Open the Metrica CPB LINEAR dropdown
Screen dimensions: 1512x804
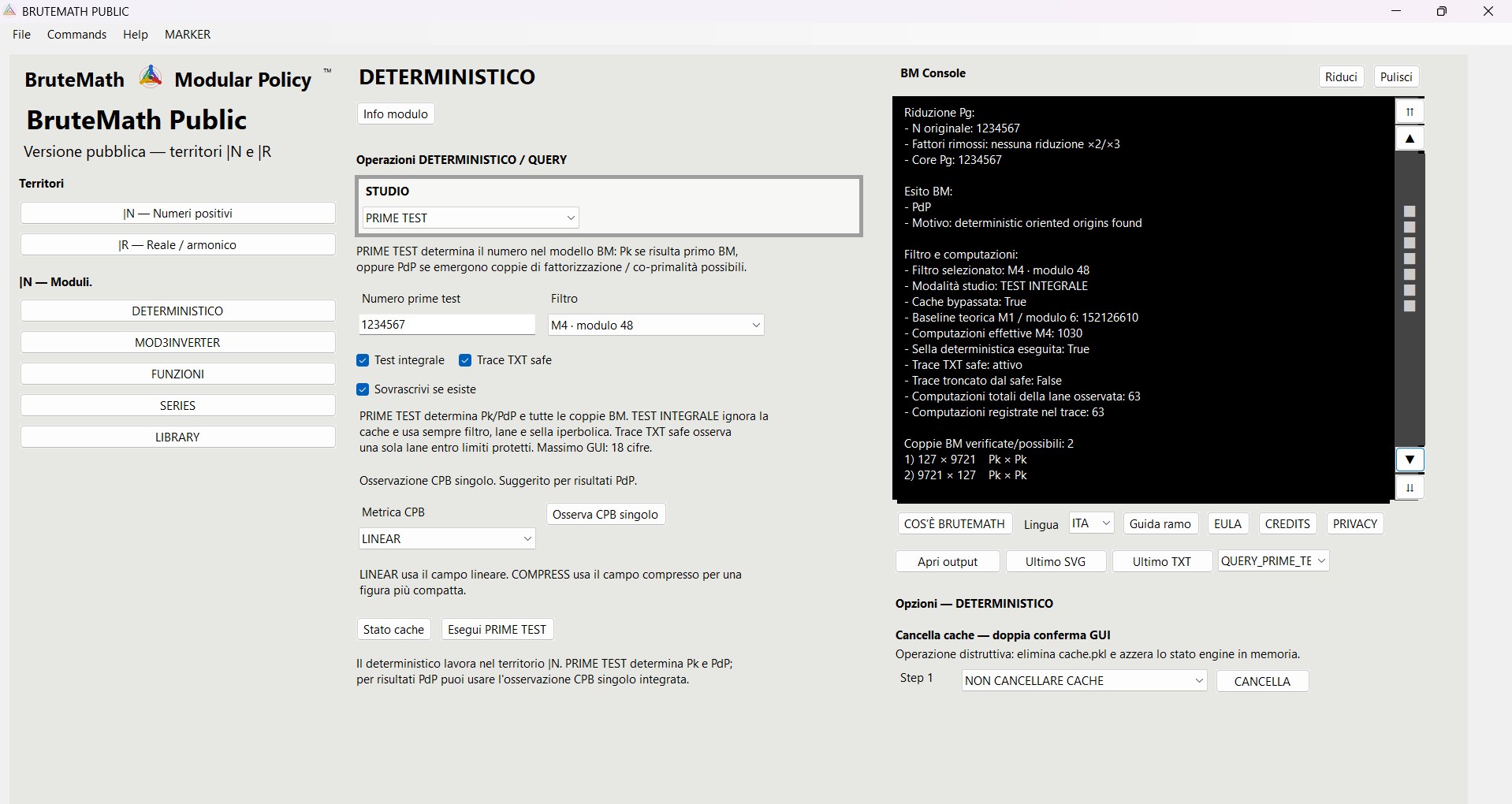coord(447,539)
